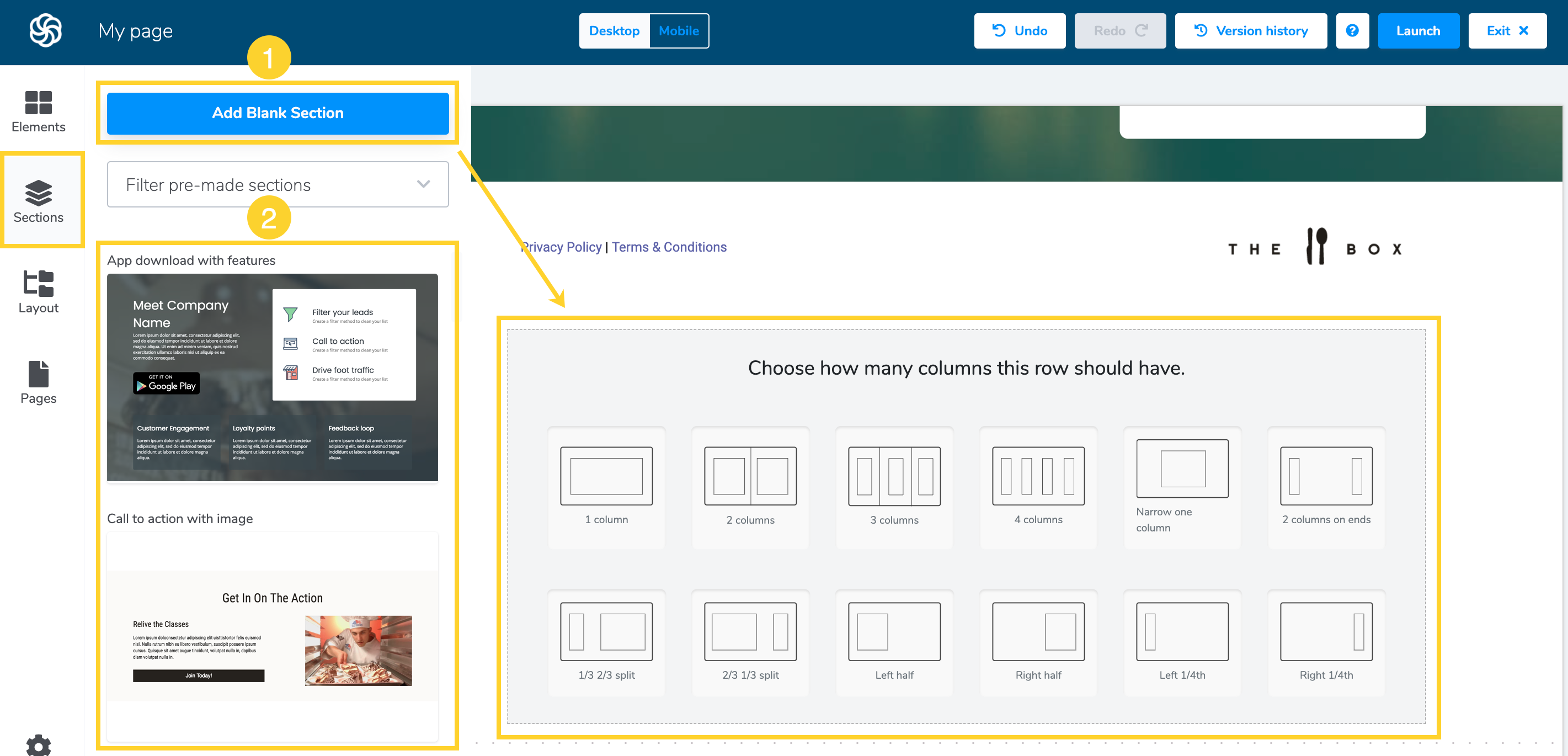Open settings gear at sidebar bottom
The image size is (1568, 756).
click(39, 745)
